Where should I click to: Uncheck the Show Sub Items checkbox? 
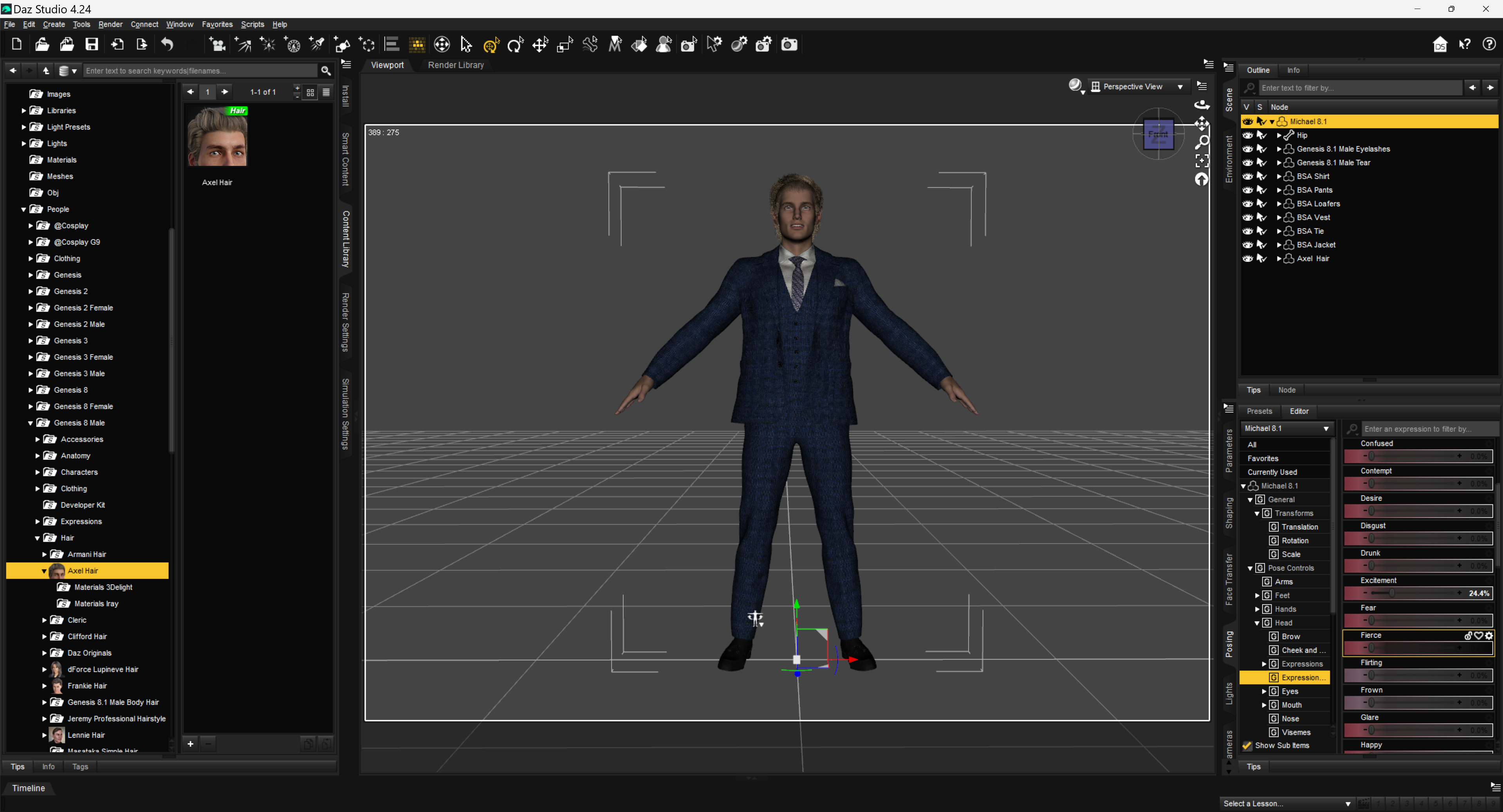1247,745
